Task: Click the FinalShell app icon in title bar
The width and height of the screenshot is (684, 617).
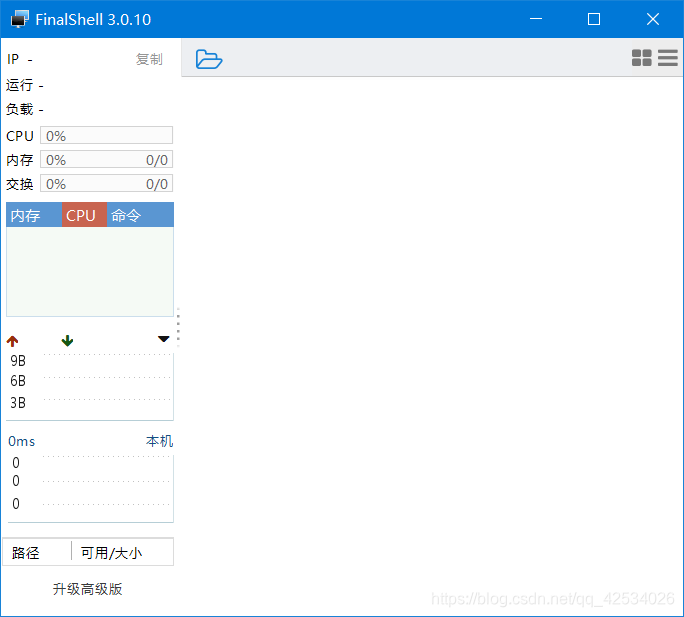Action: pos(20,19)
